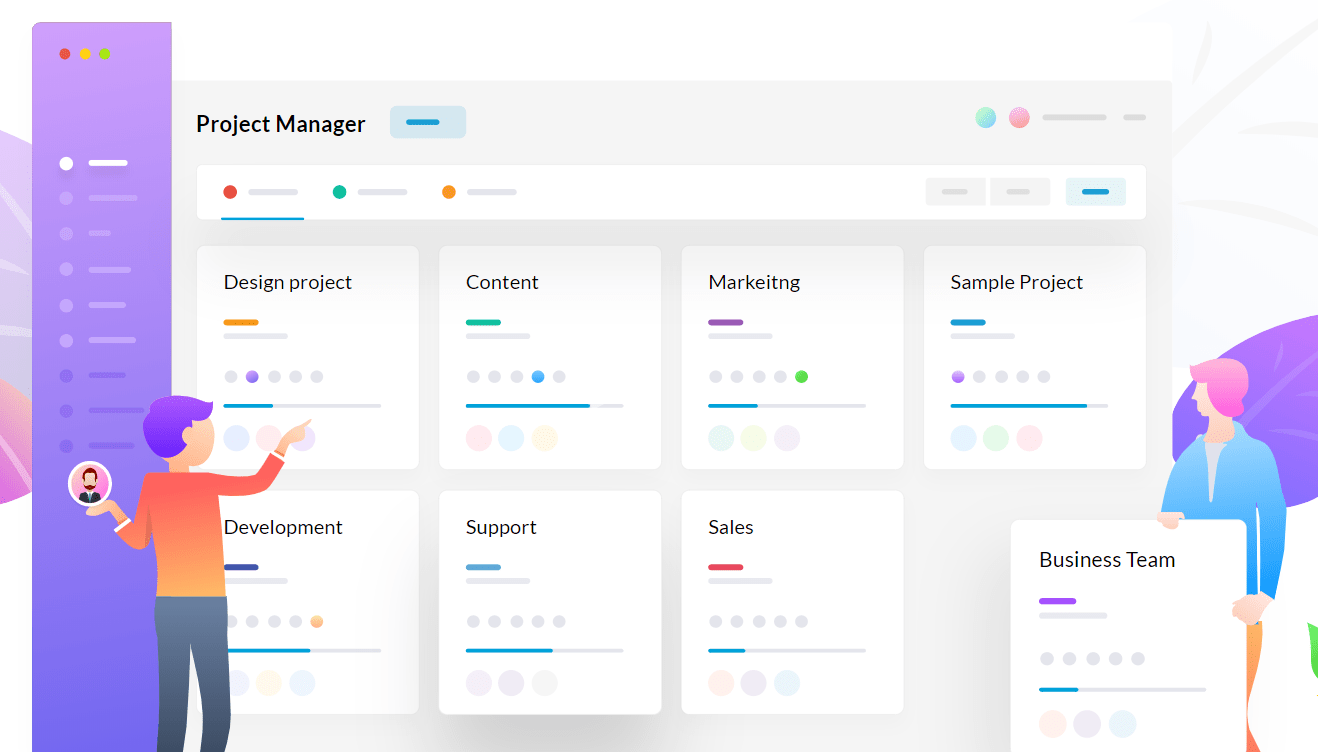Click the Sales card progress bar
This screenshot has height=752, width=1318.
787,650
